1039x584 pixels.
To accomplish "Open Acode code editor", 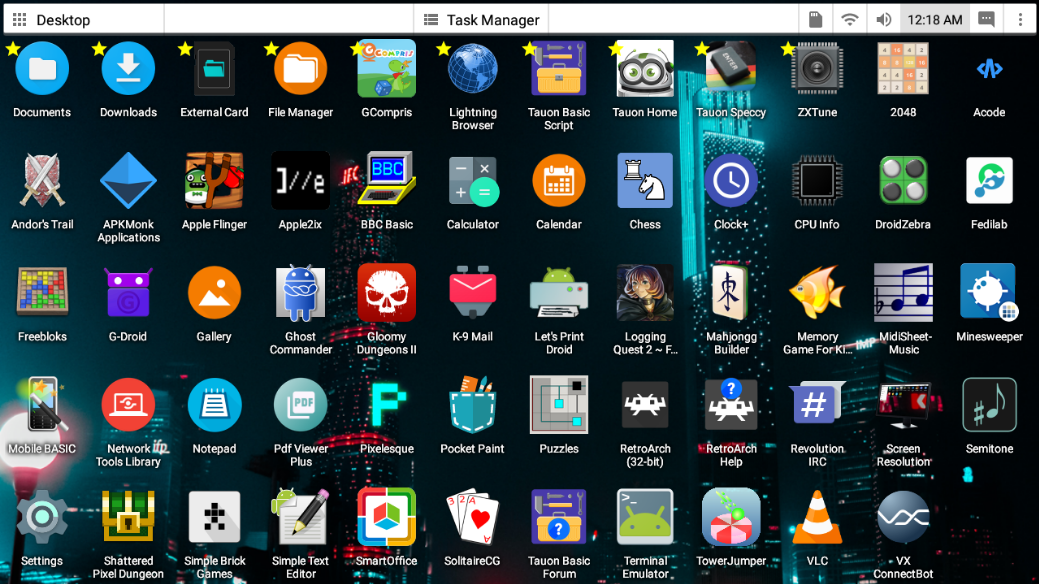I will point(989,69).
